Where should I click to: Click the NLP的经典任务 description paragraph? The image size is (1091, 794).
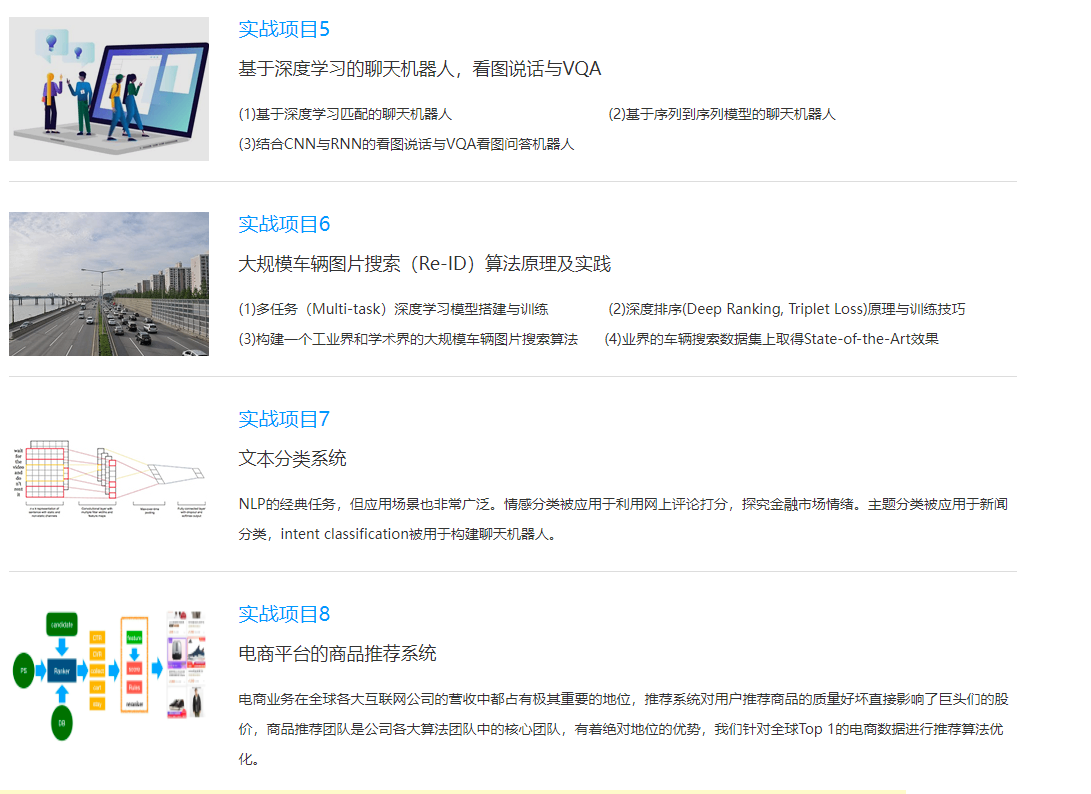622,518
